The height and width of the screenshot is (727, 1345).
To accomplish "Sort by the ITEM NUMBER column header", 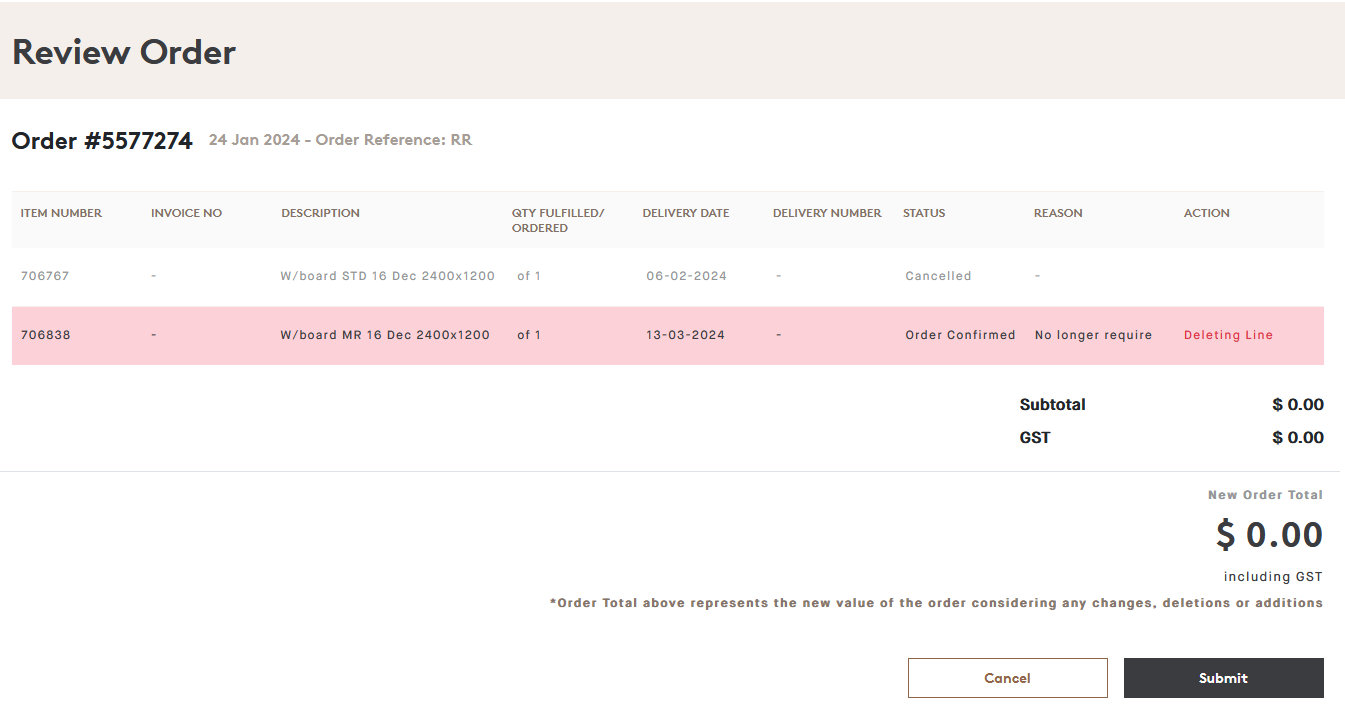I will (60, 212).
